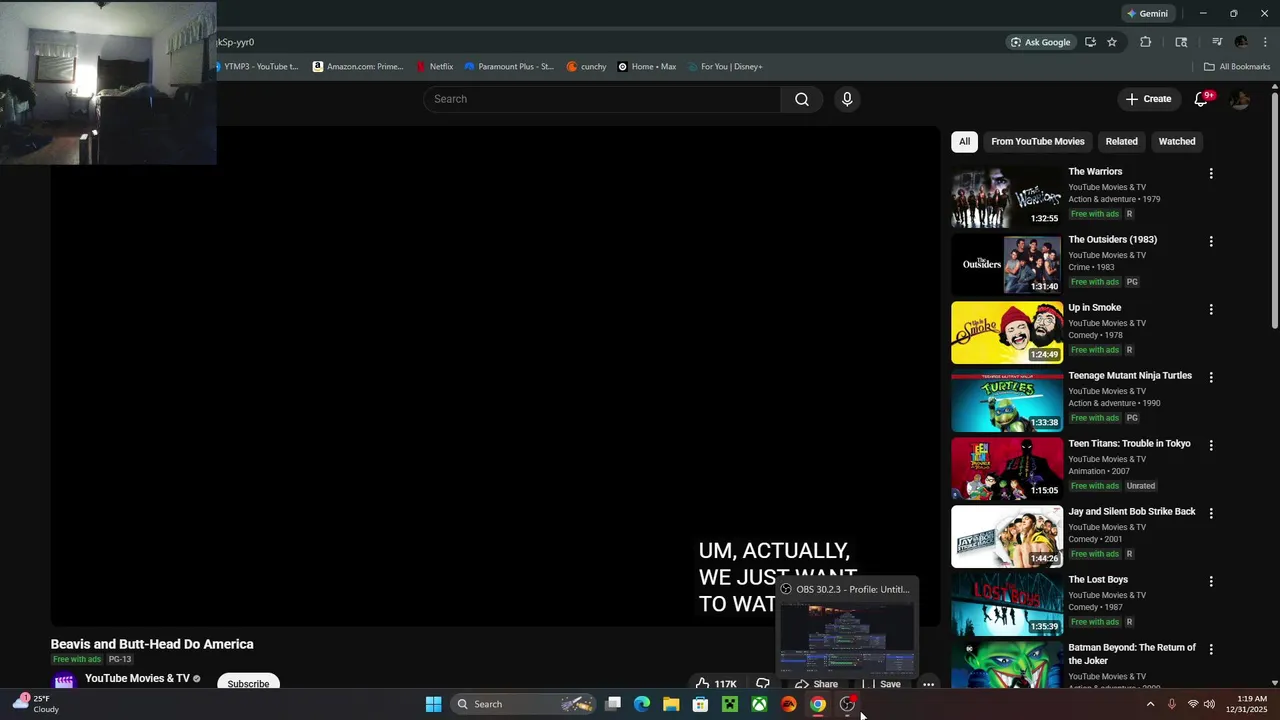This screenshot has height=720, width=1280.
Task: Open more actions ellipsis under video
Action: pyautogui.click(x=928, y=684)
